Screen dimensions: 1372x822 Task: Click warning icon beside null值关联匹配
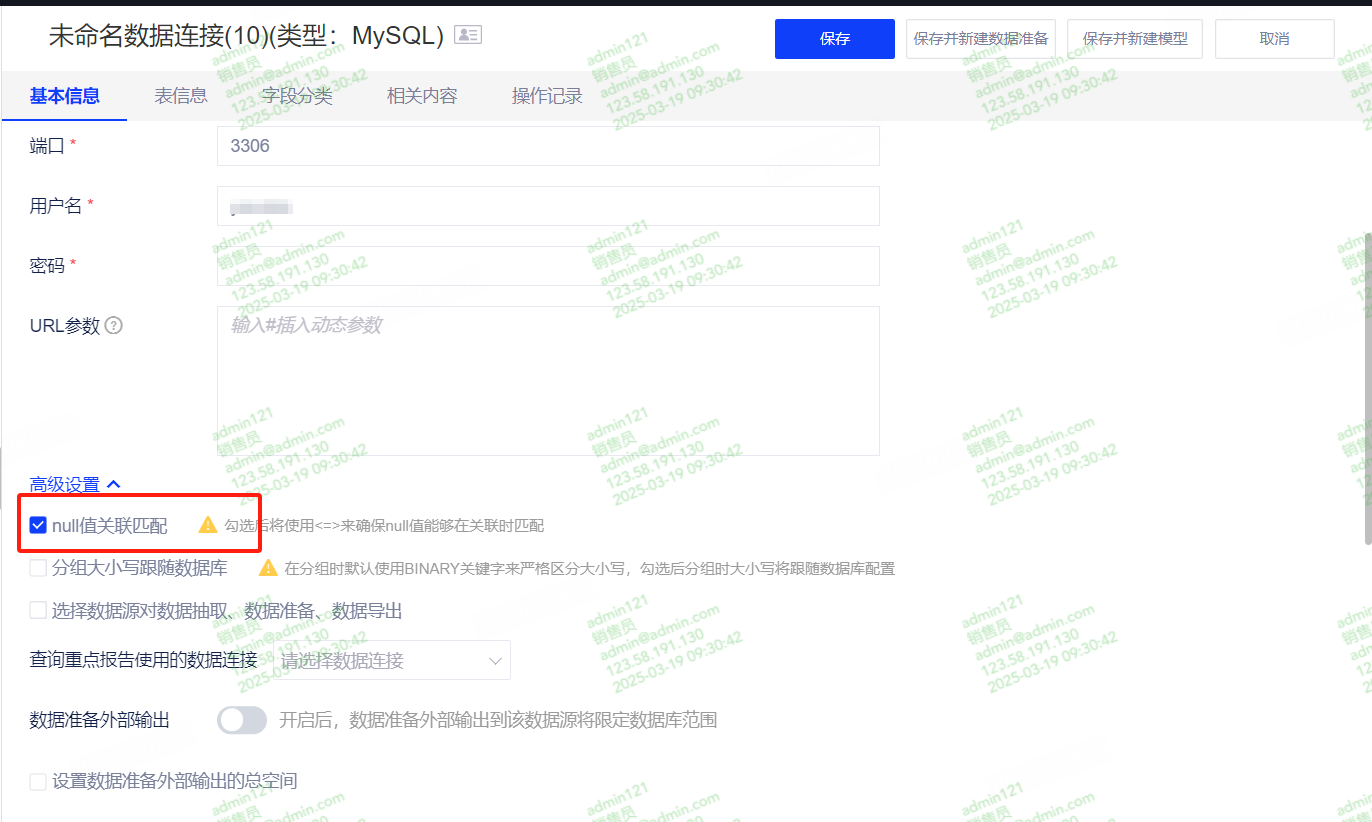[208, 525]
